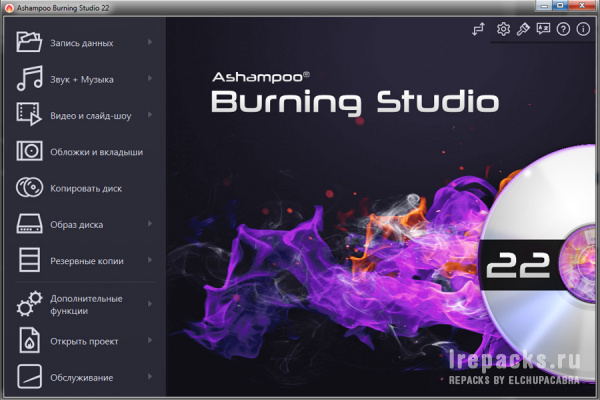Image resolution: width=600 pixels, height=400 pixels.
Task: Click the film strip icon for Видео и слайд-шоу
Action: click(29, 114)
